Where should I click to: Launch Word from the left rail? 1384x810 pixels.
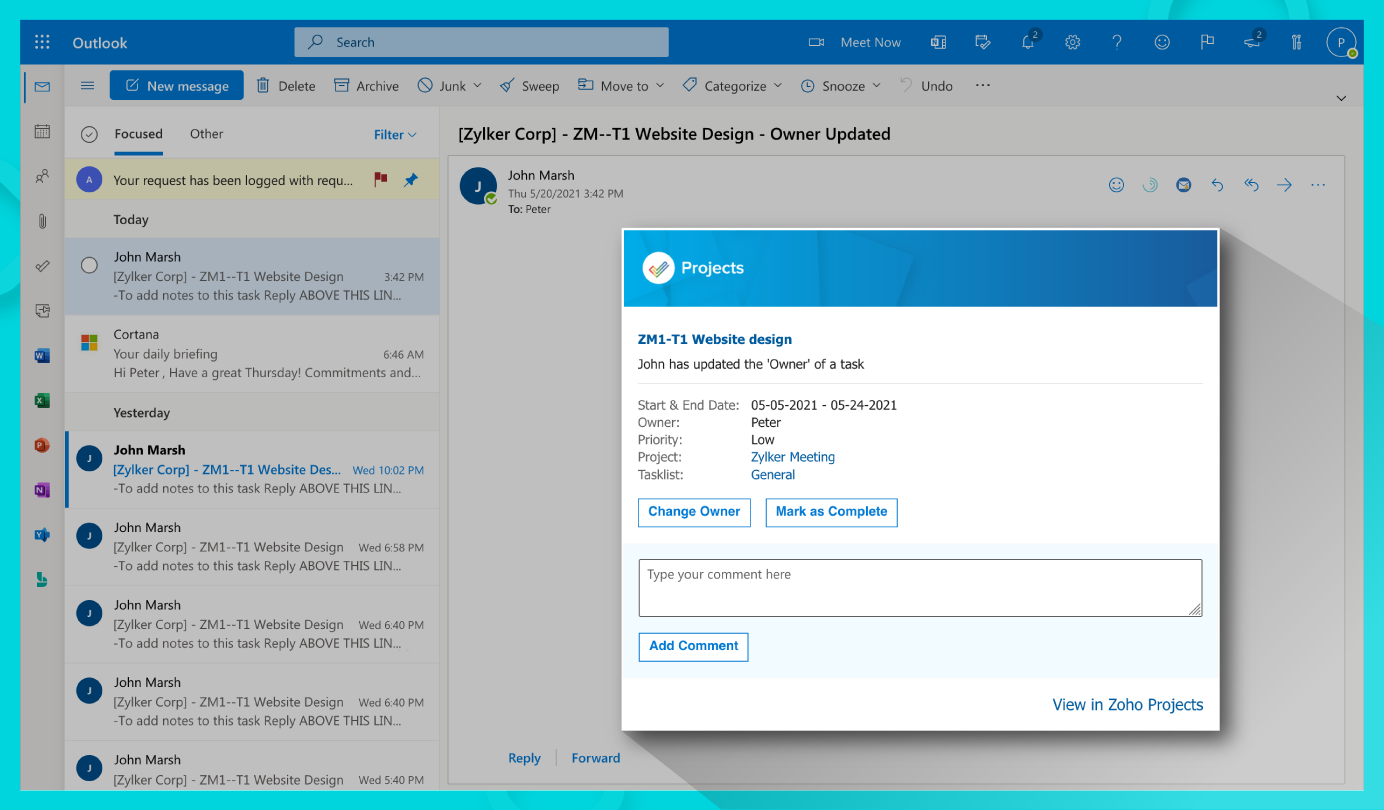pos(42,355)
